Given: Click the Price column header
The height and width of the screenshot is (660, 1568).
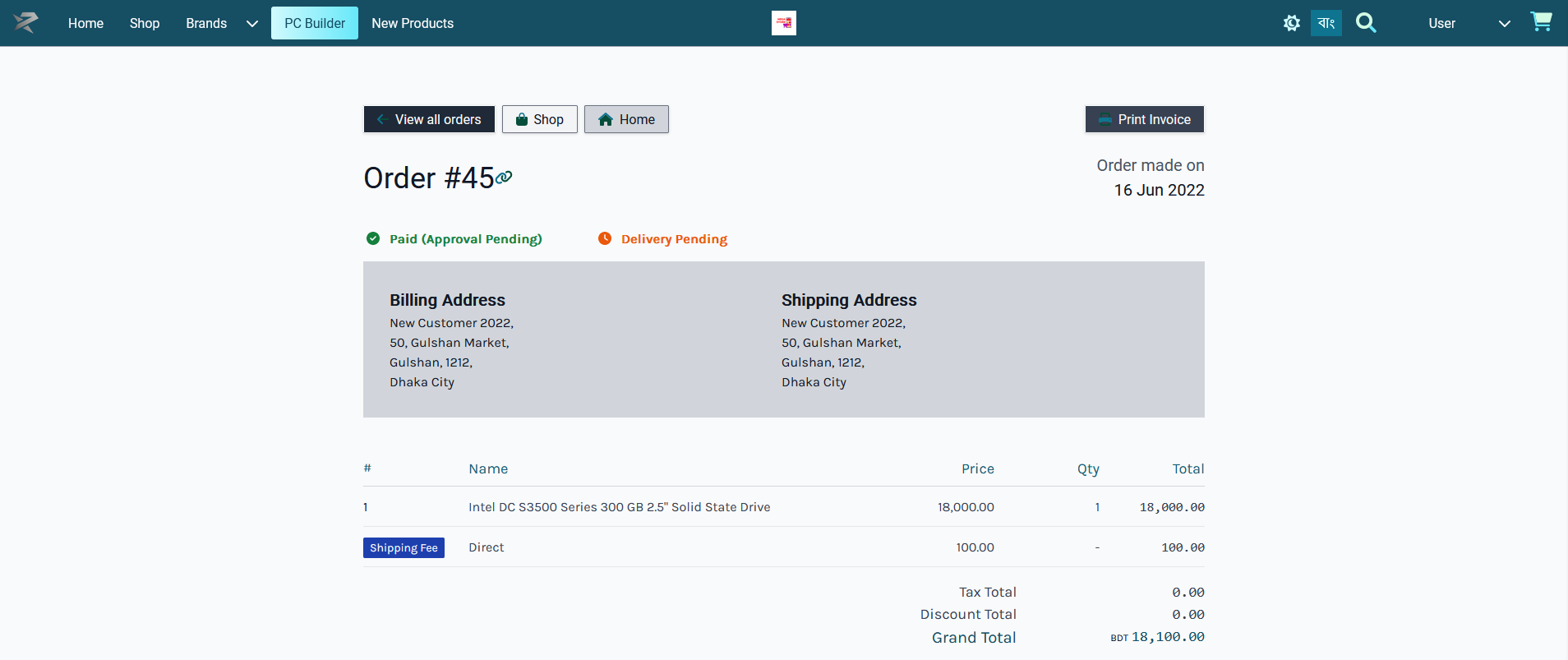Looking at the screenshot, I should 978,468.
